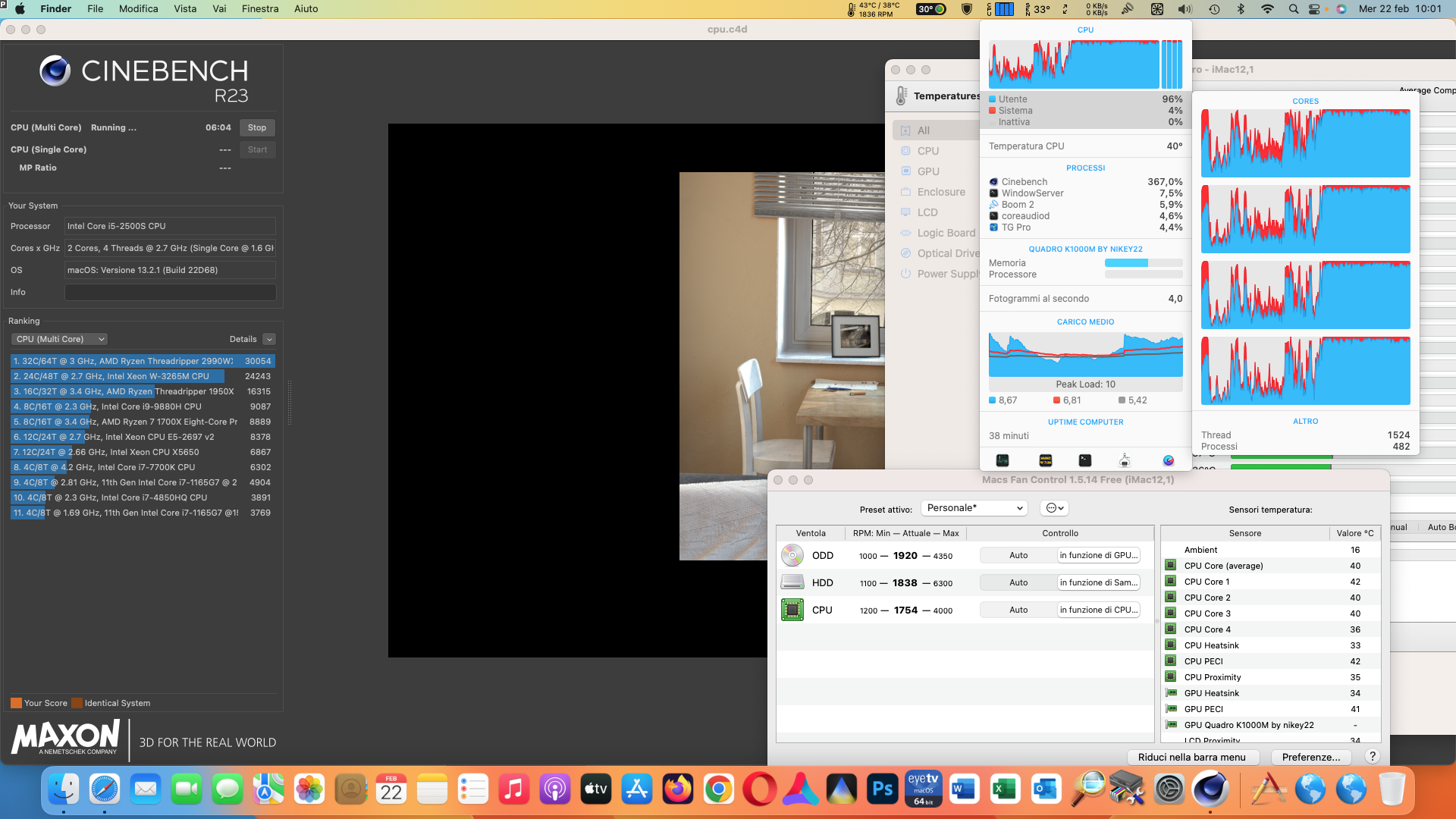Stop the multi core benchmark
The width and height of the screenshot is (1456, 819).
pyautogui.click(x=257, y=127)
